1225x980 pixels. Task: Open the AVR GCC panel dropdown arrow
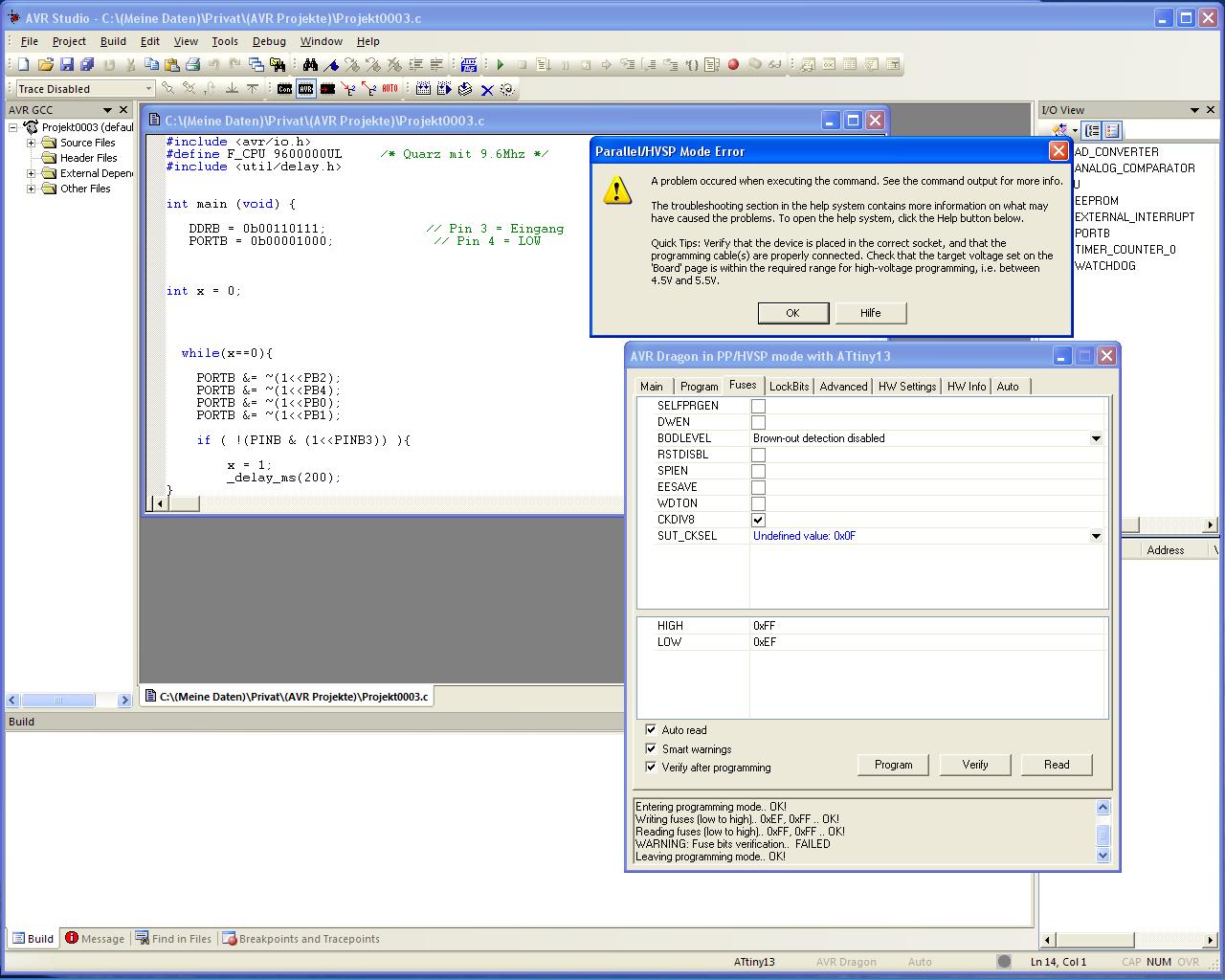click(x=107, y=110)
